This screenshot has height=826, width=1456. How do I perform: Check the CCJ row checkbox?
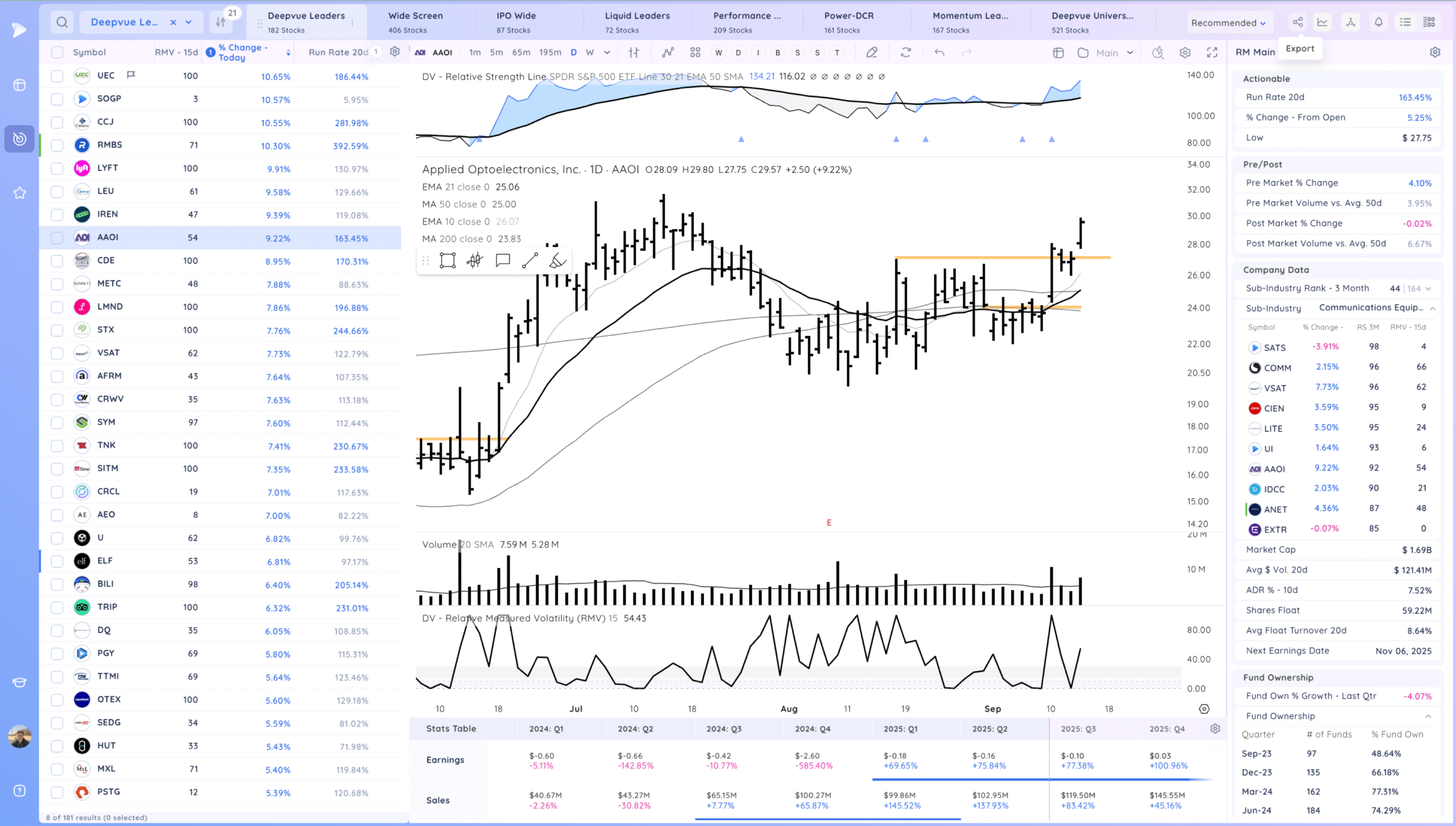(57, 122)
